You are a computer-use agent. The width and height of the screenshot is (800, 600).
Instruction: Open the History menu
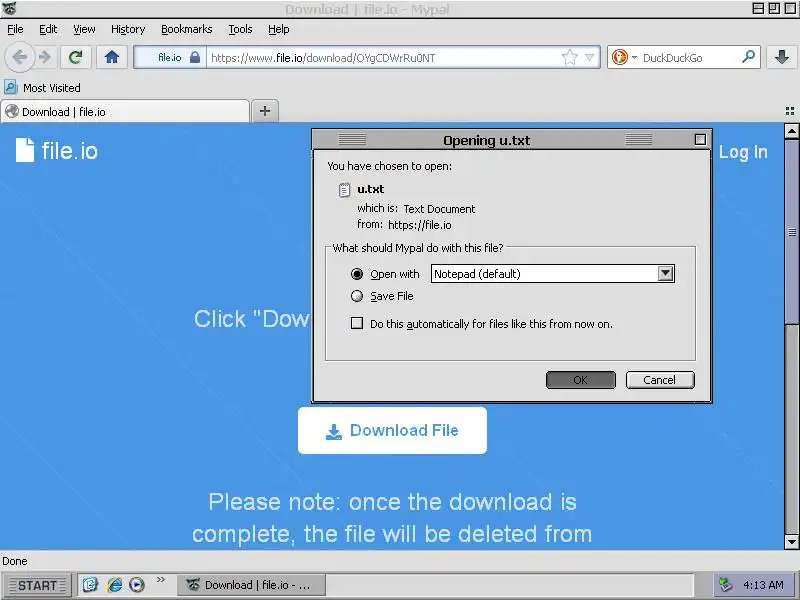pos(128,29)
